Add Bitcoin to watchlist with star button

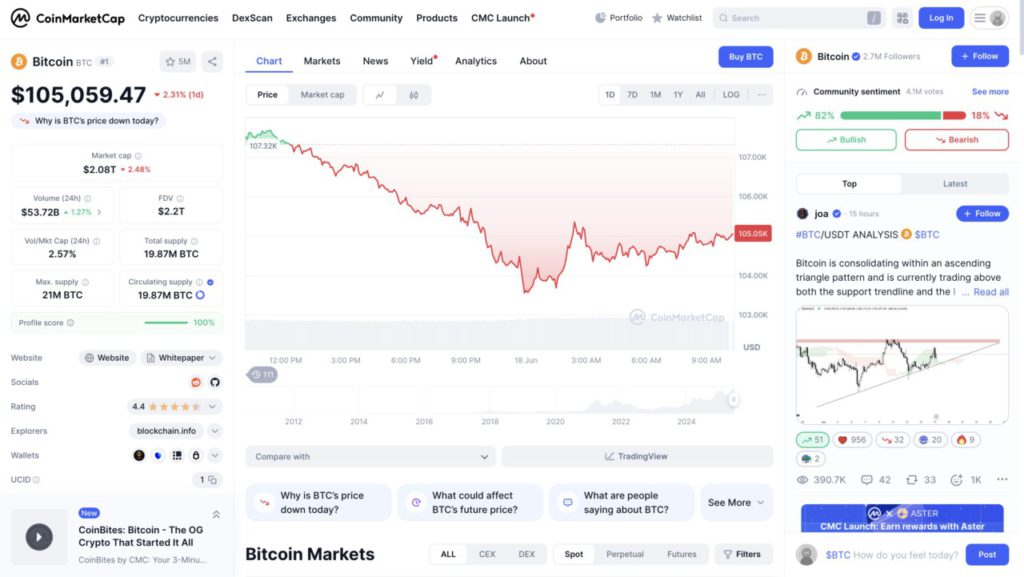click(178, 61)
